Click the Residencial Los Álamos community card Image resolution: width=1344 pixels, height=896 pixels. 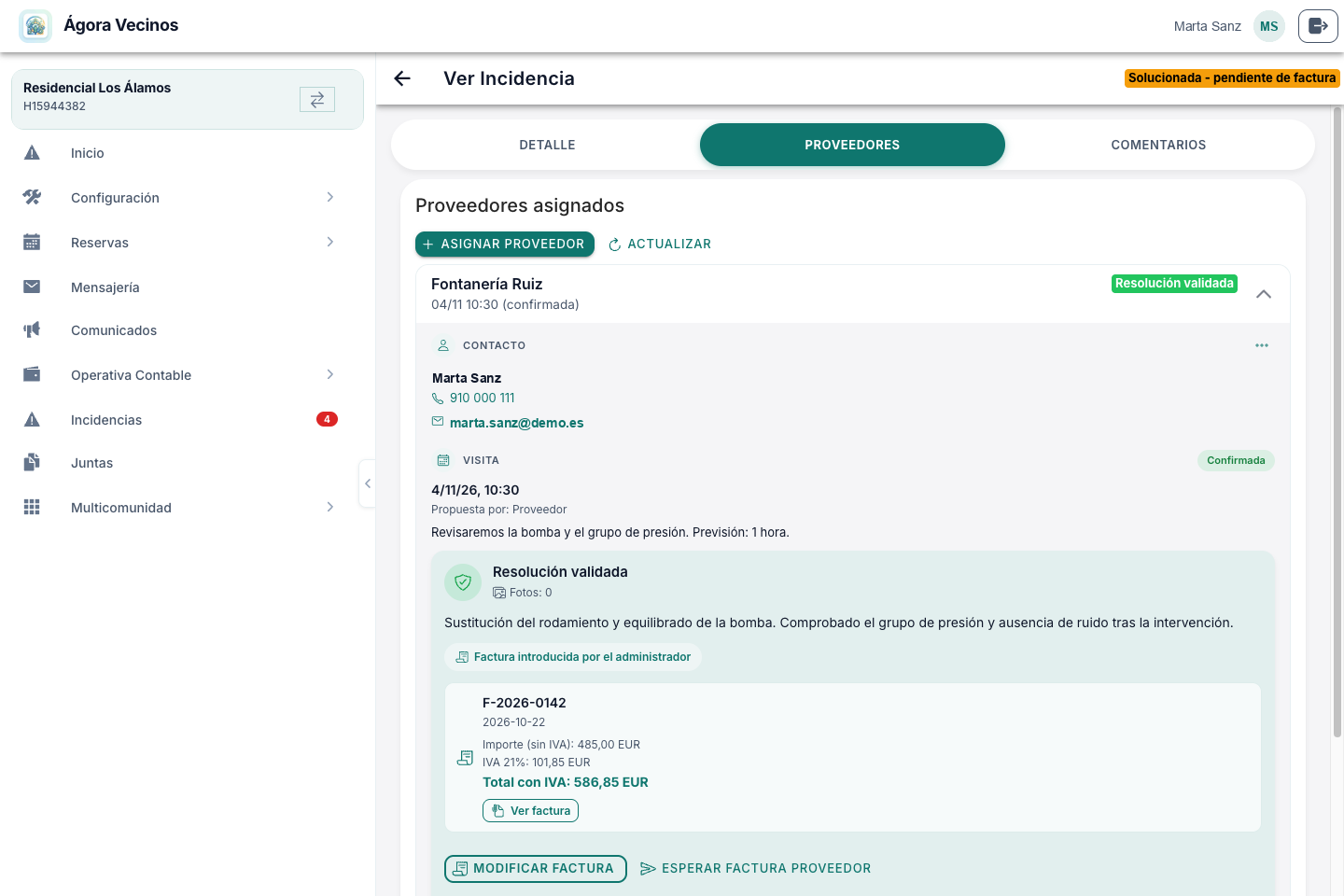[188, 99]
